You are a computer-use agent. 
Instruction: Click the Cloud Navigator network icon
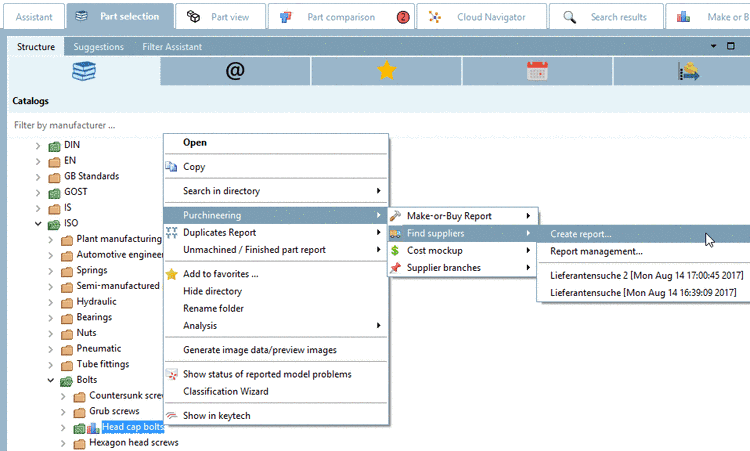pyautogui.click(x=435, y=17)
